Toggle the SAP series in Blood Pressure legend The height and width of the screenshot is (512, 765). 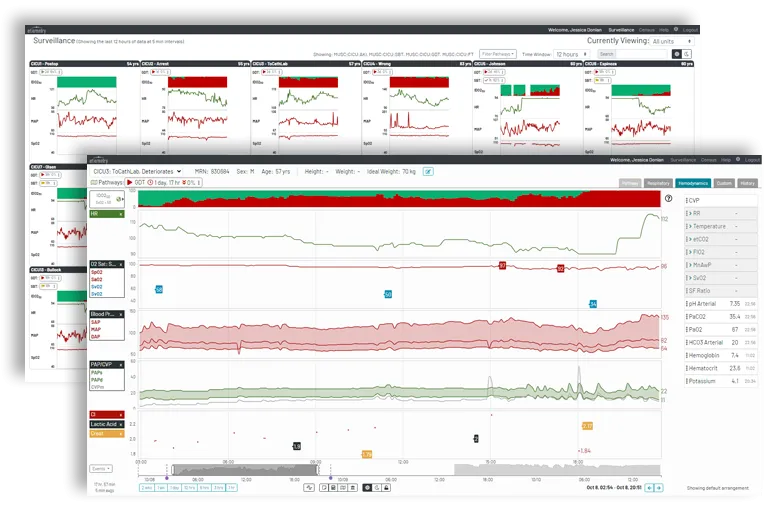pos(96,322)
